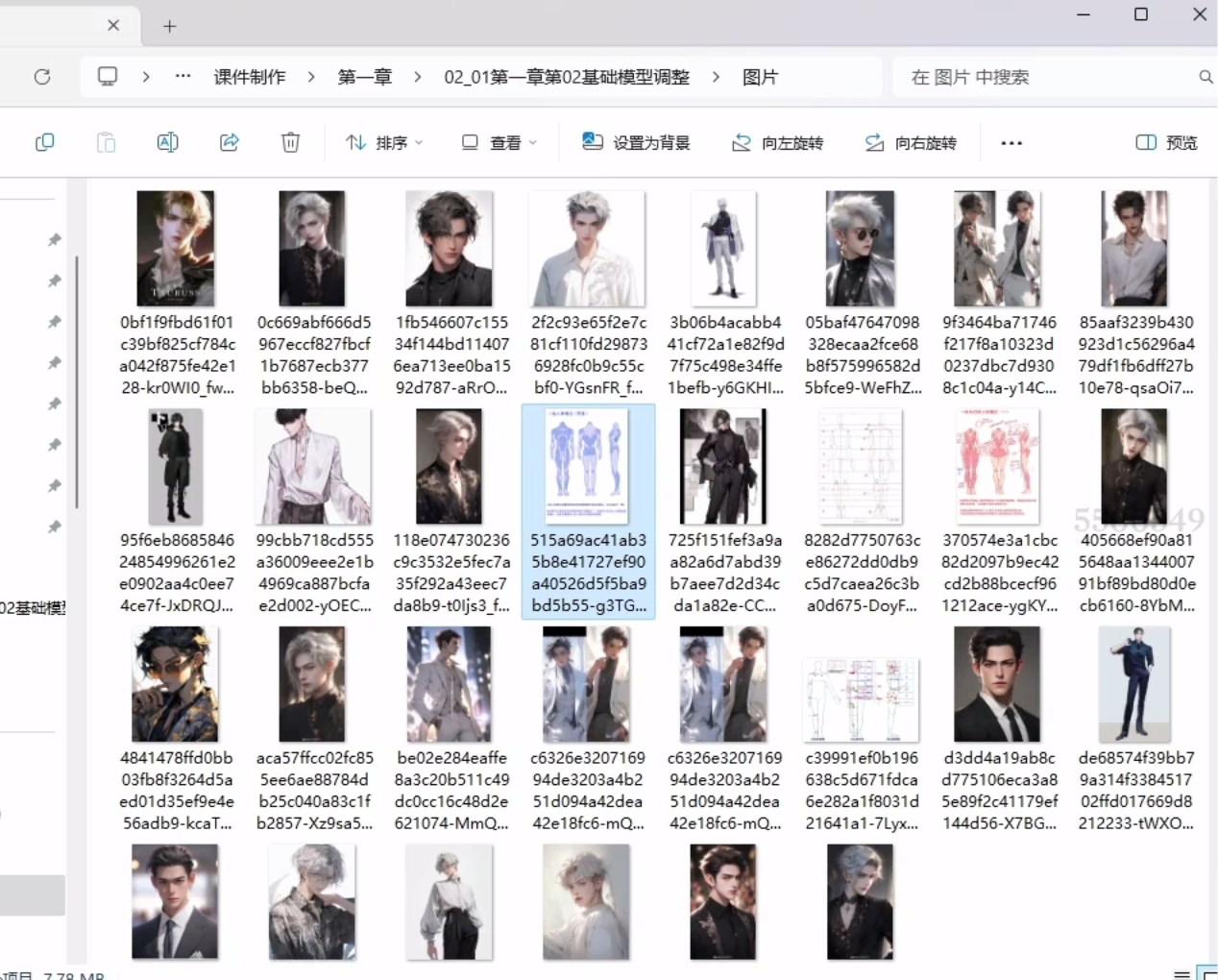This screenshot has height=980, width=1218.
Task: Click 向左旋转 rotate left button
Action: click(x=777, y=143)
